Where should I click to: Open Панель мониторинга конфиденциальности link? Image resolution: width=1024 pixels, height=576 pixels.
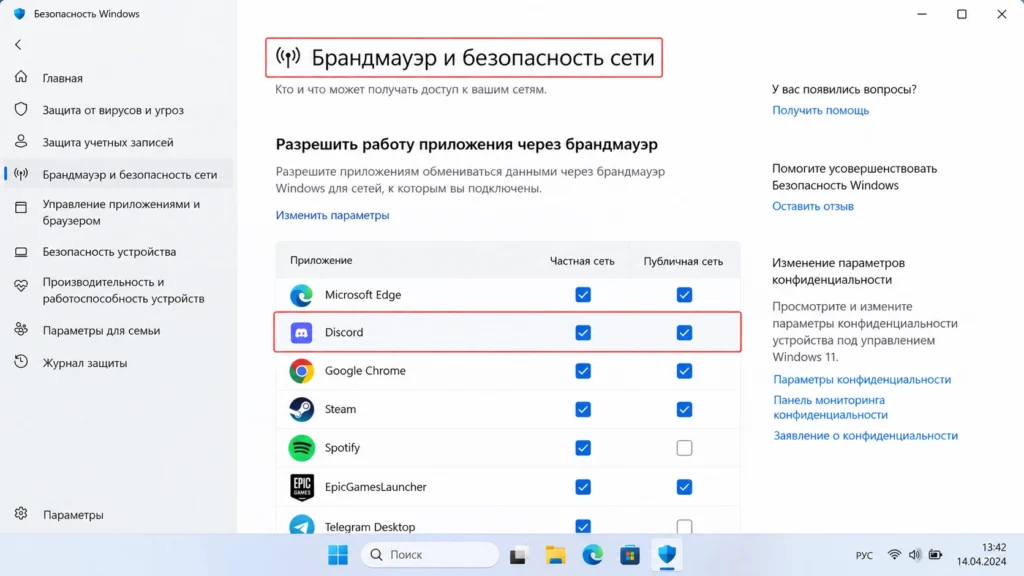pyautogui.click(x=830, y=407)
